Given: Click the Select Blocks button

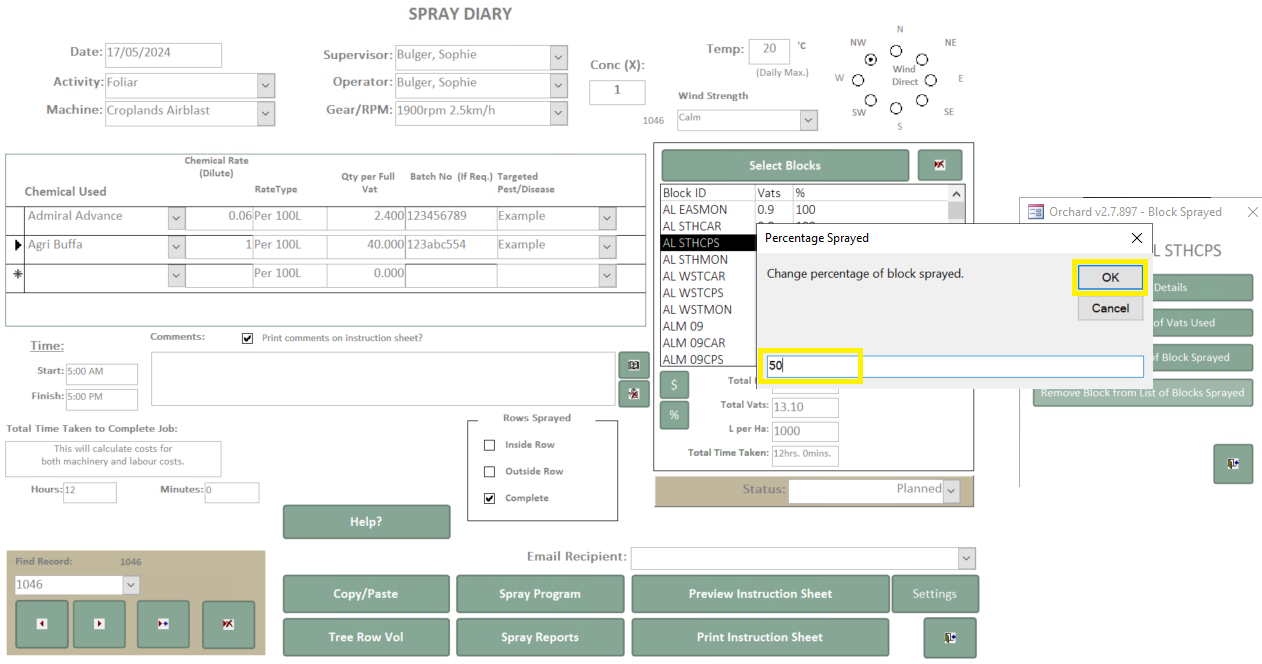Looking at the screenshot, I should coord(785,165).
